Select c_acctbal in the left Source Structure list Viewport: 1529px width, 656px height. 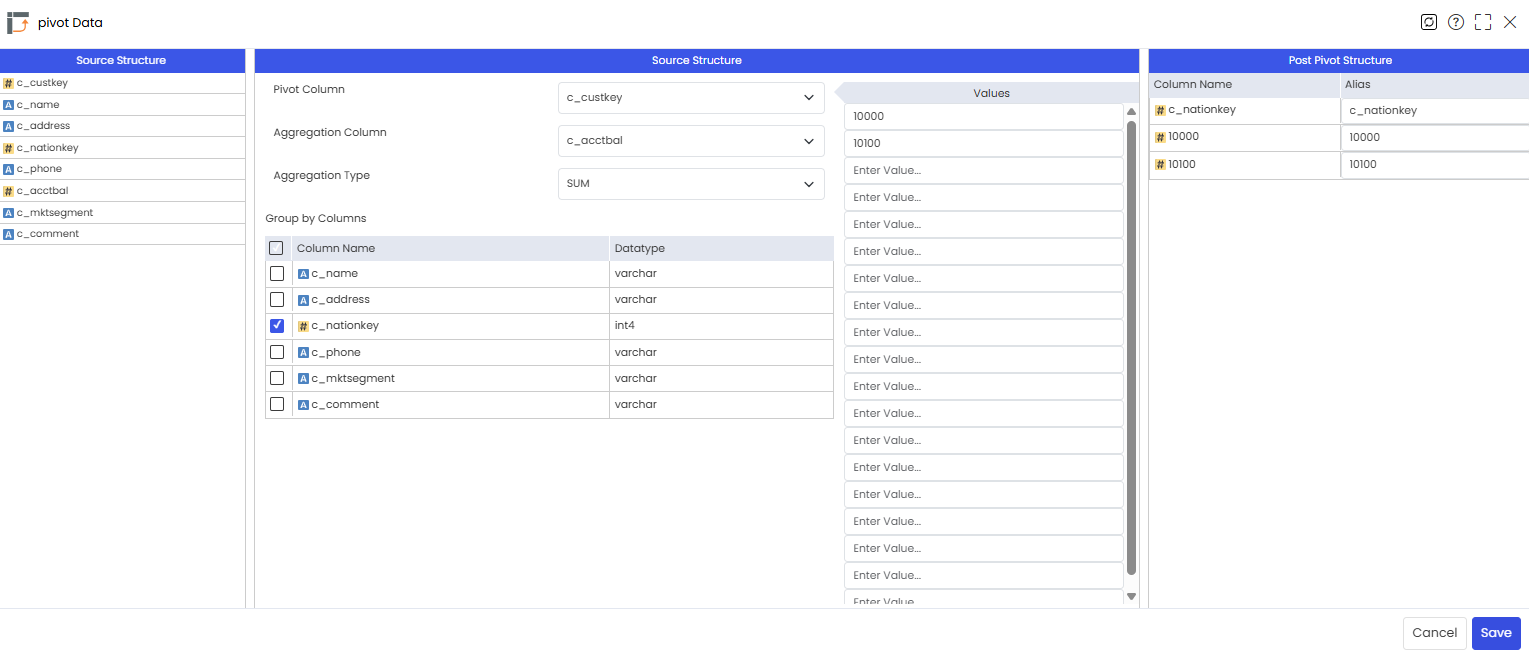click(122, 191)
